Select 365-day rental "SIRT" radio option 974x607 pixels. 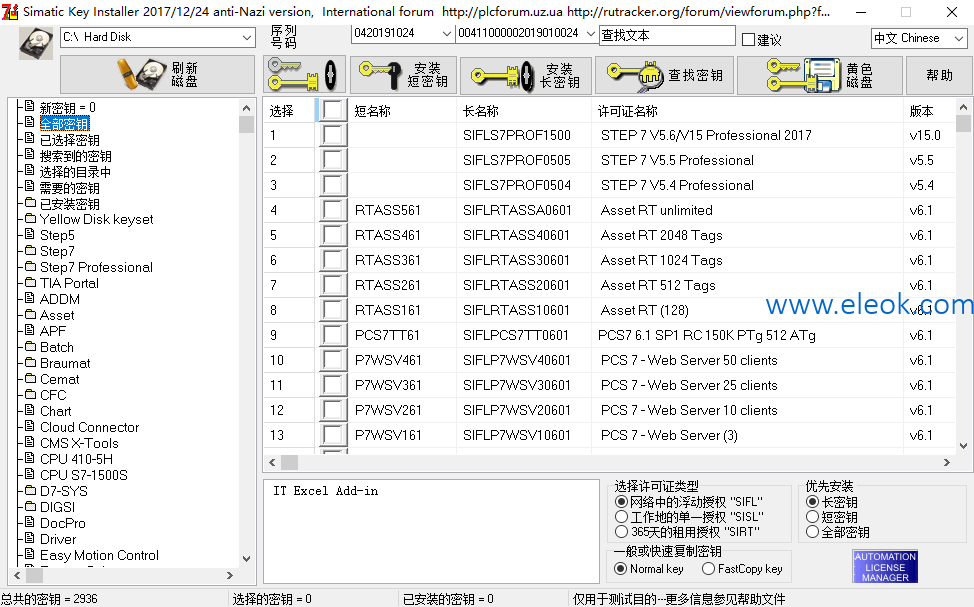point(621,532)
